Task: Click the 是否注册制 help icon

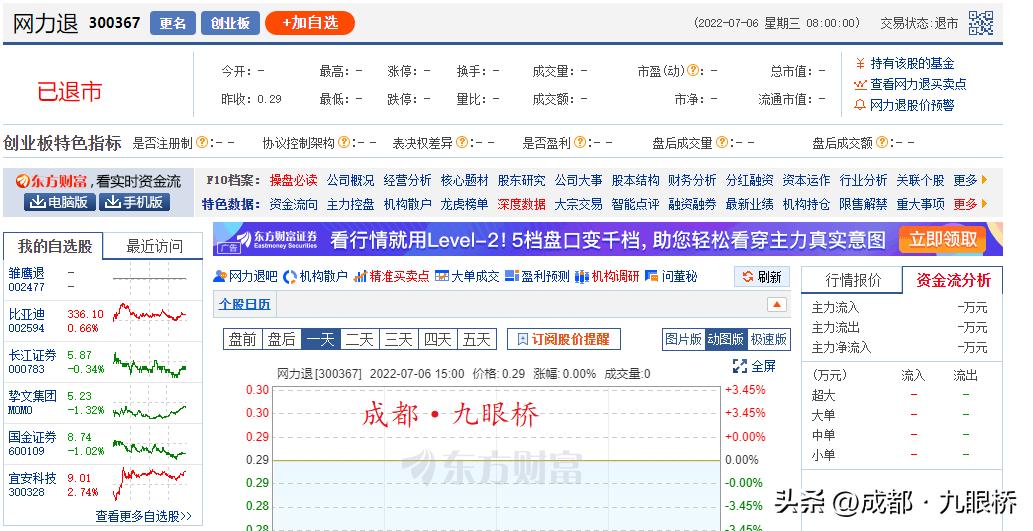Action: [x=202, y=142]
